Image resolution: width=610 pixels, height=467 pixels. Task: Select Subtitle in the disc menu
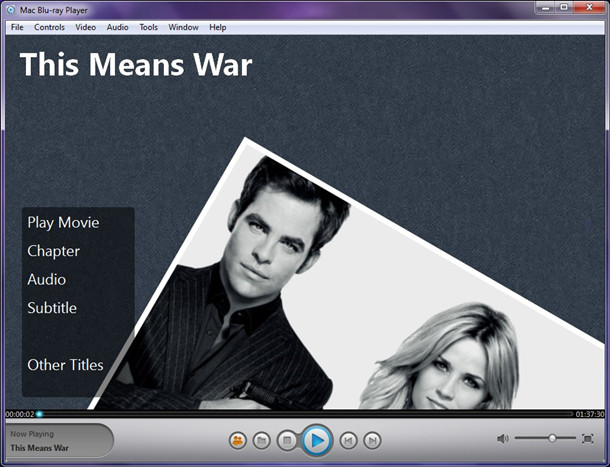[52, 308]
